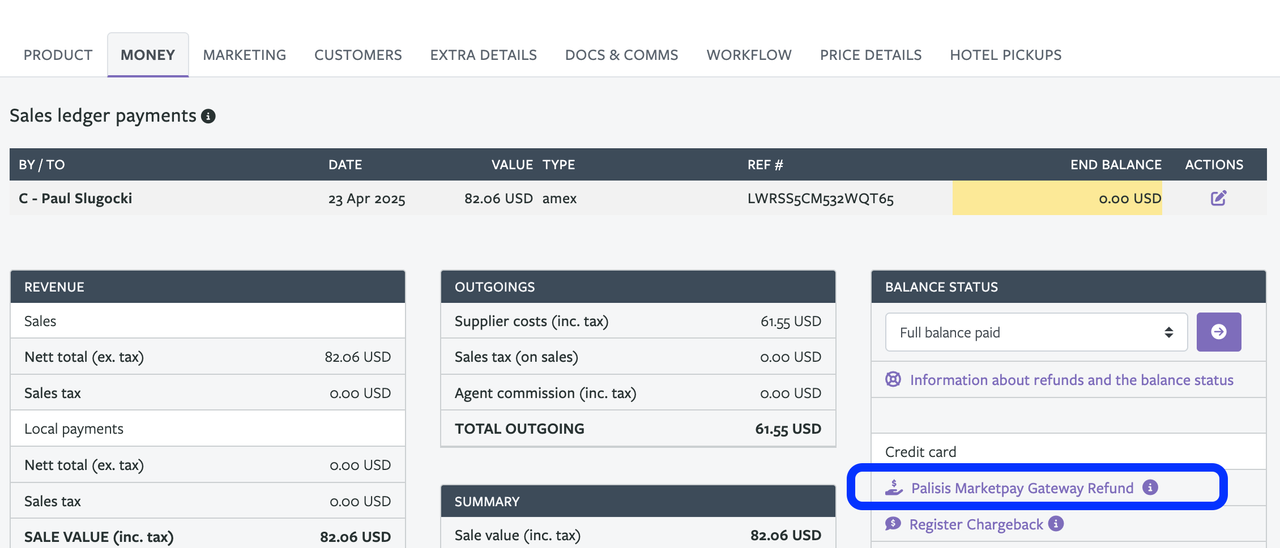The width and height of the screenshot is (1280, 548).
Task: Switch to the MARKETING tab
Action: click(244, 55)
